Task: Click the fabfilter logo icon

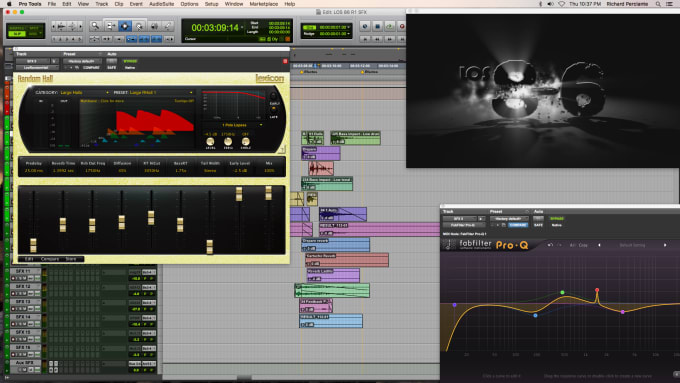Action: (448, 246)
